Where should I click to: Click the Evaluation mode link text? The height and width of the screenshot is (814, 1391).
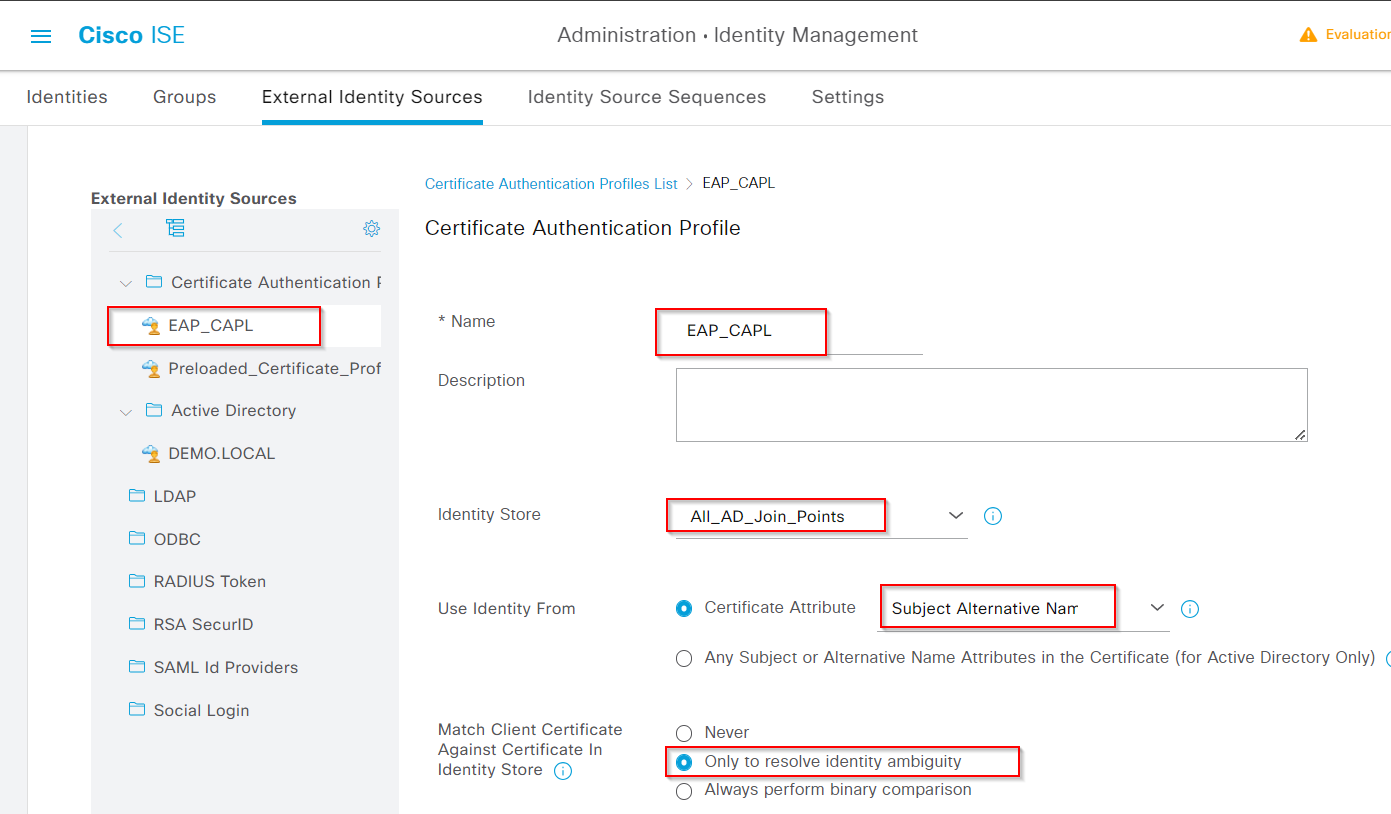(x=1358, y=35)
